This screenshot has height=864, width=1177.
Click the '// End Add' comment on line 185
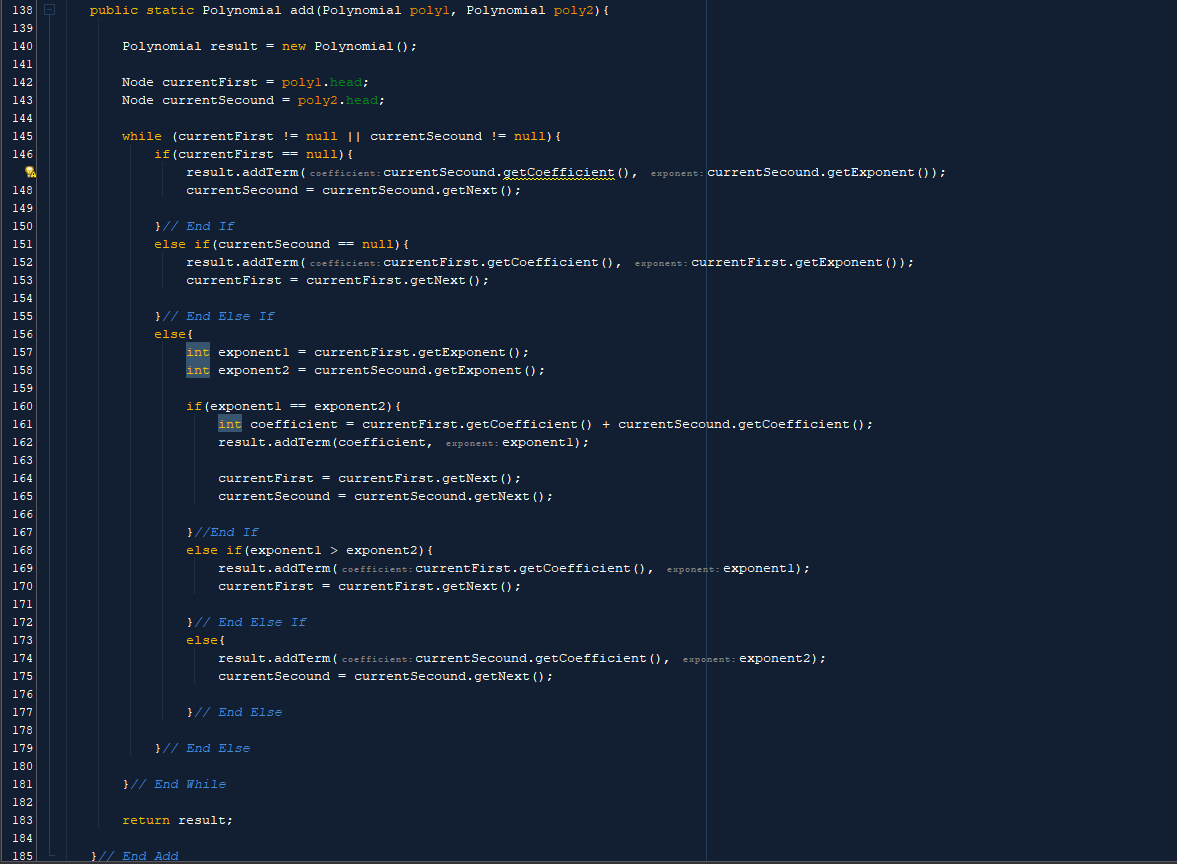click(139, 856)
